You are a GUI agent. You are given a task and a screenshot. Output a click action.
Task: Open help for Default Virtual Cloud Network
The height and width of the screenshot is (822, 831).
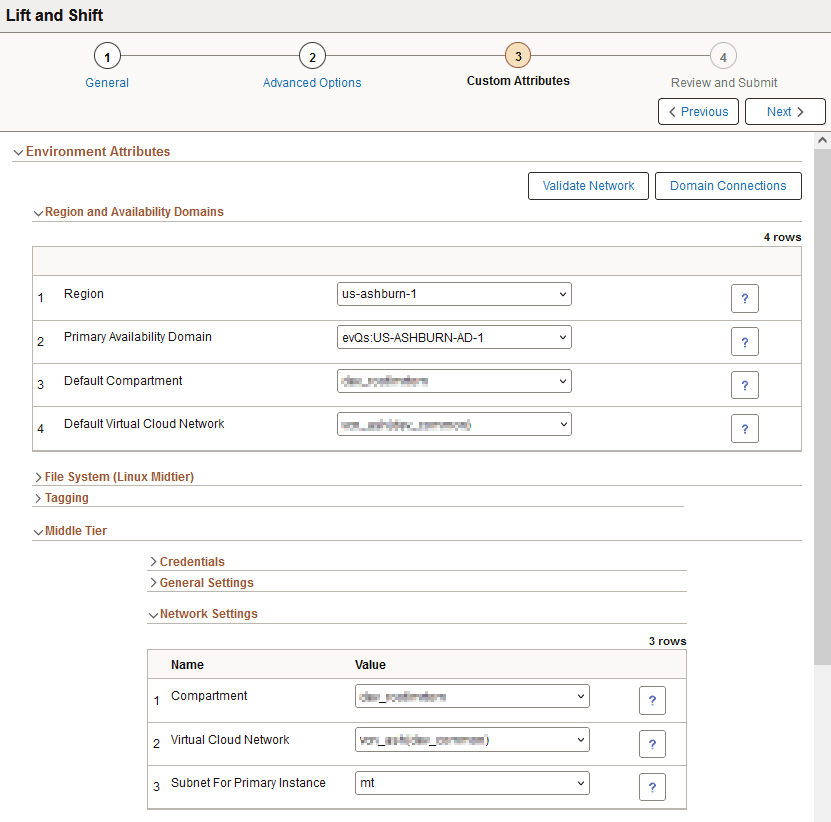coord(744,428)
